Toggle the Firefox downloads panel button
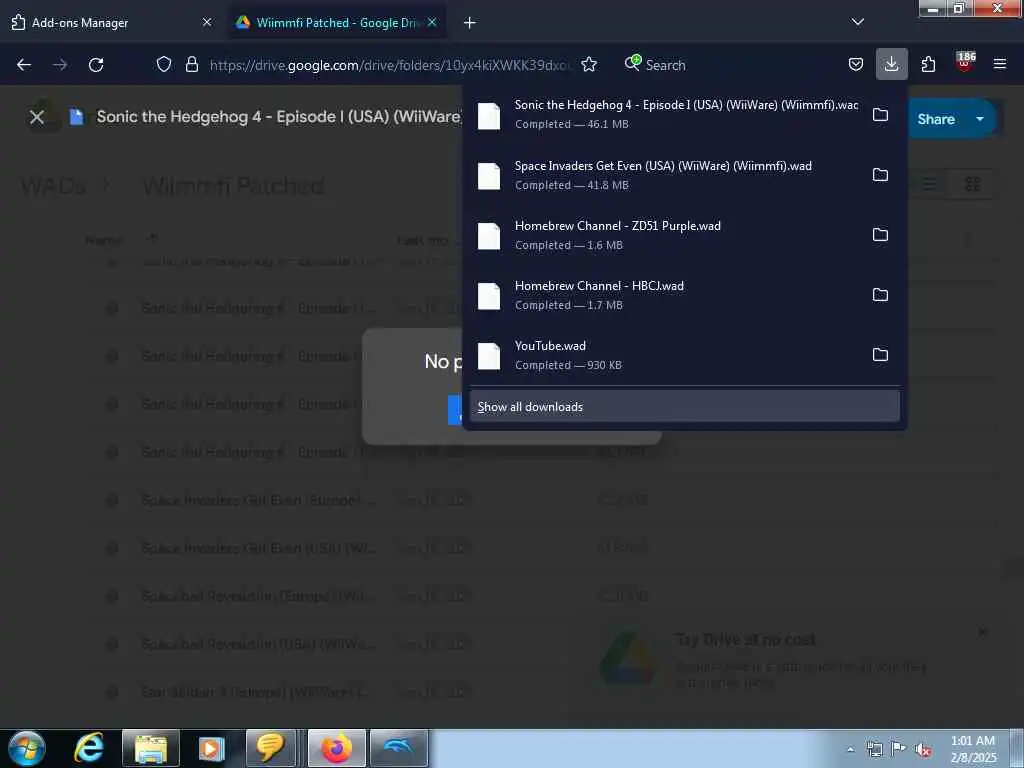The height and width of the screenshot is (768, 1024). tap(891, 64)
